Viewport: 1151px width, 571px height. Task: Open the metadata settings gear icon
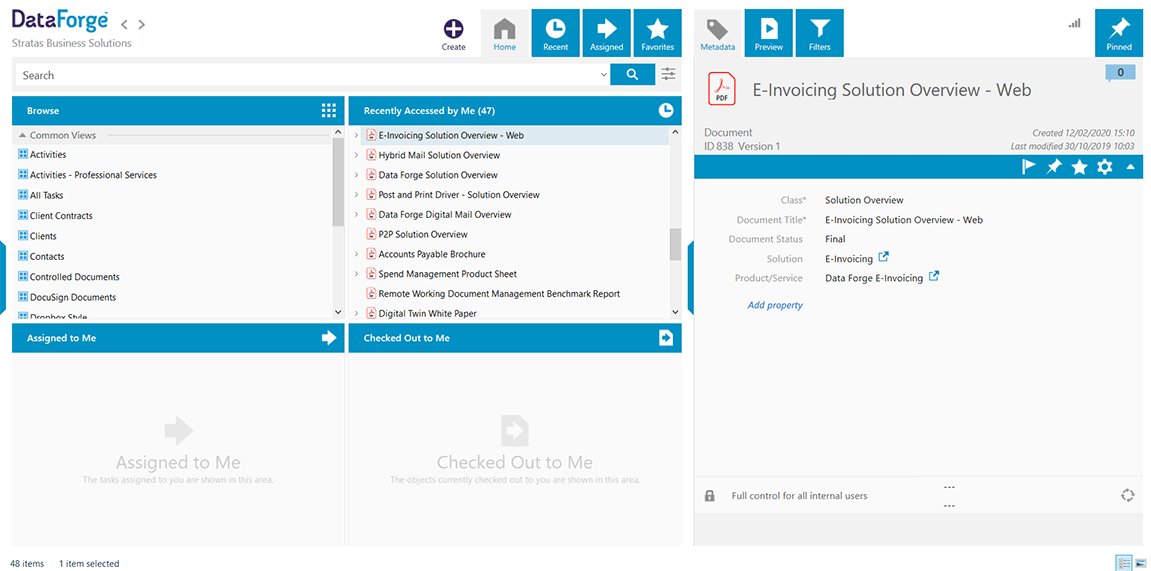tap(1105, 167)
